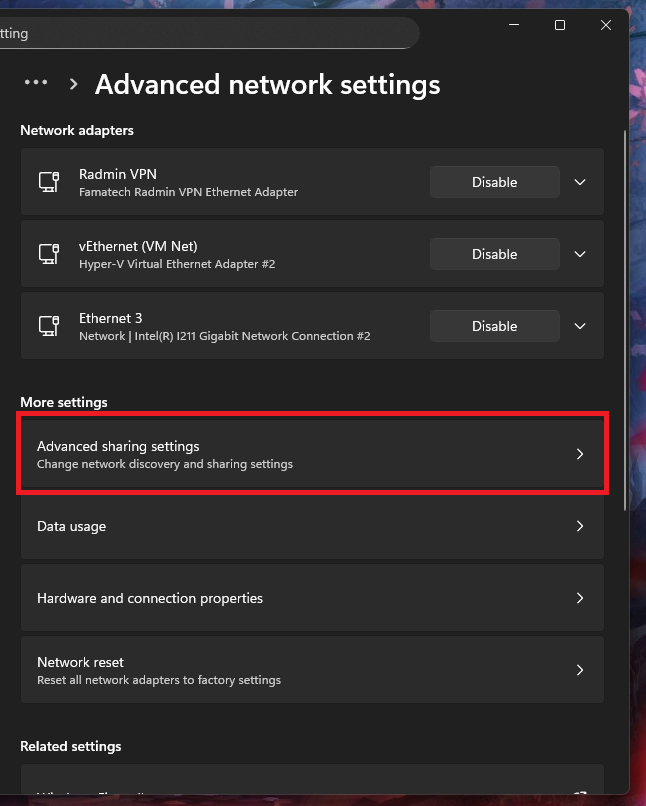Close the Settings window
646x806 pixels.
pyautogui.click(x=606, y=26)
